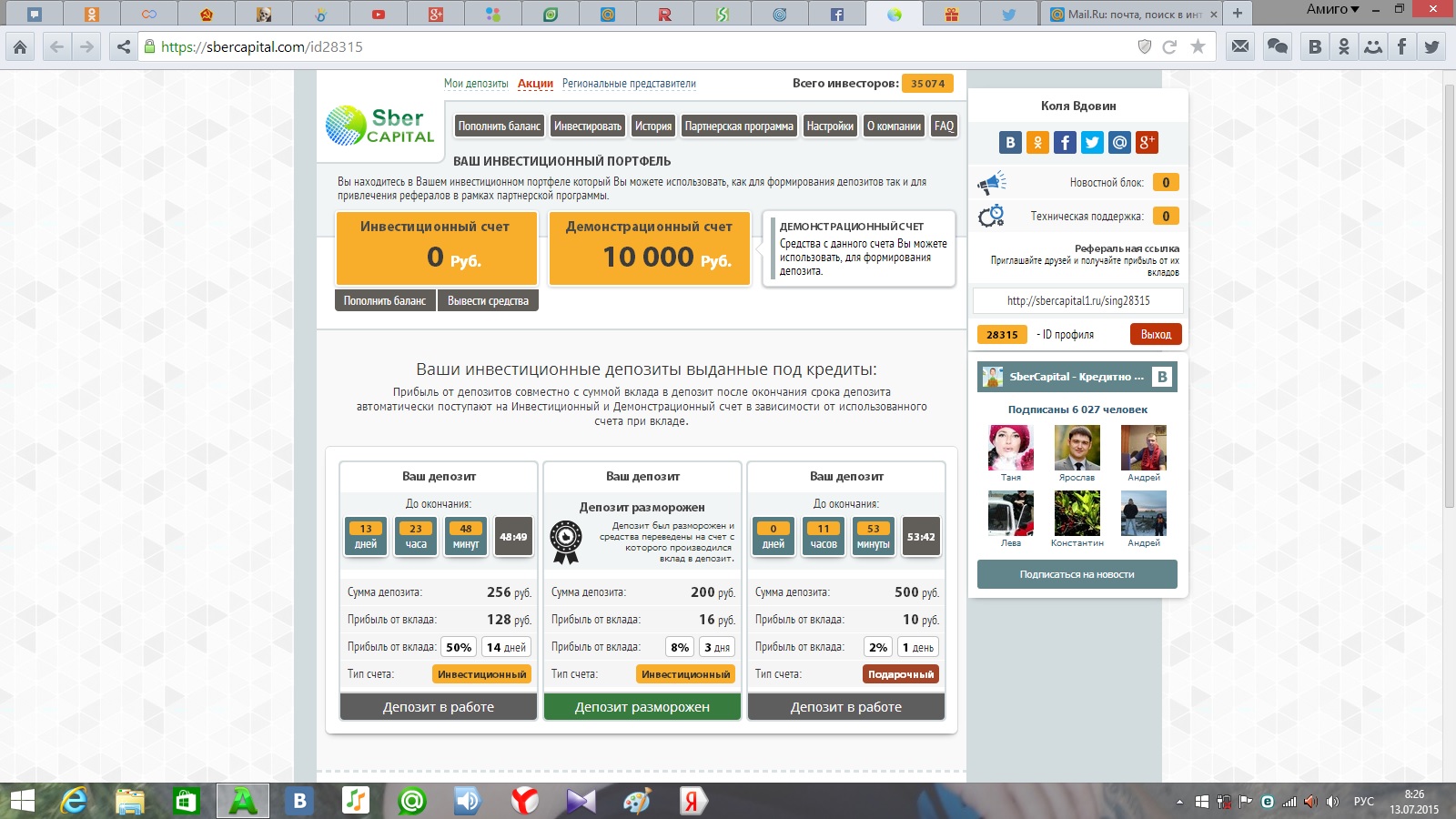The image size is (1456, 819).
Task: Share profile via Odnoklassniki icon under Коля Вдовин
Action: [x=1037, y=142]
